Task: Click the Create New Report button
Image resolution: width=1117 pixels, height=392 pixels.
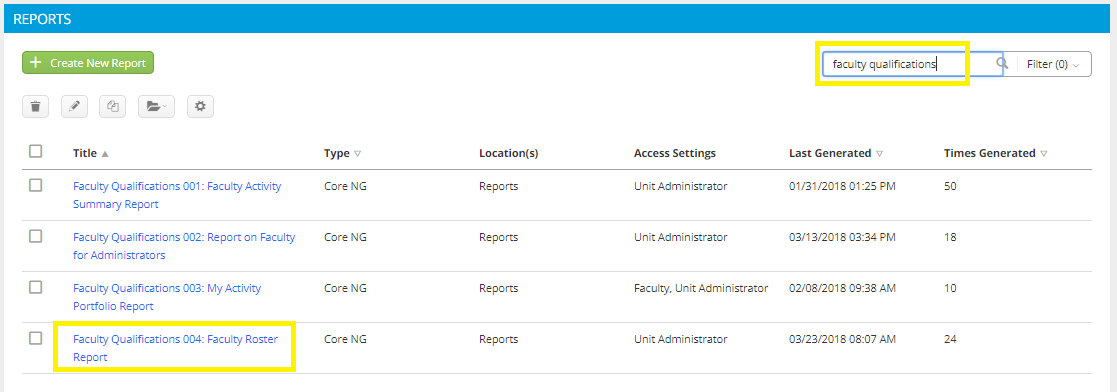Action: [88, 63]
